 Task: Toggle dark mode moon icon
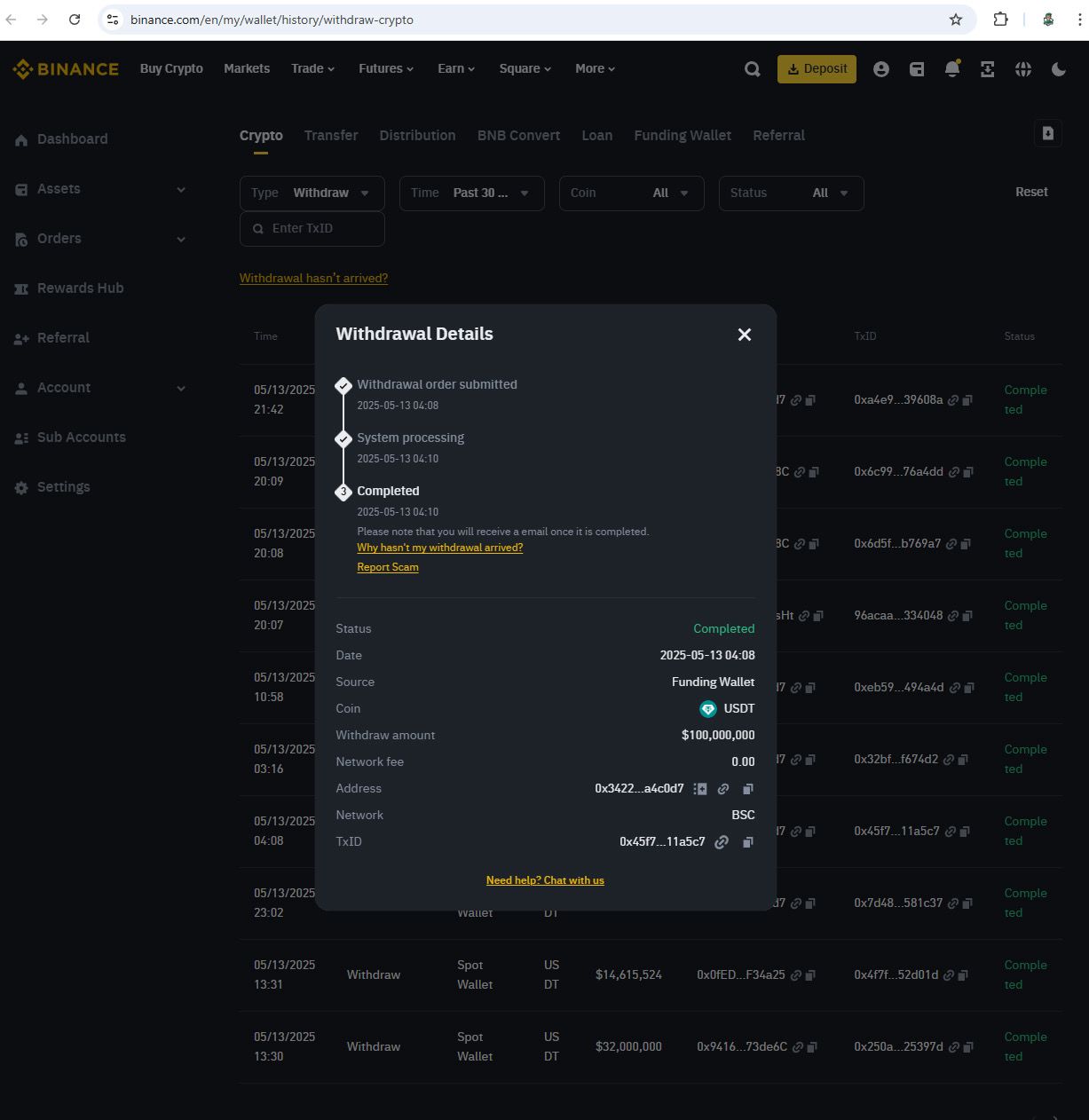point(1059,69)
